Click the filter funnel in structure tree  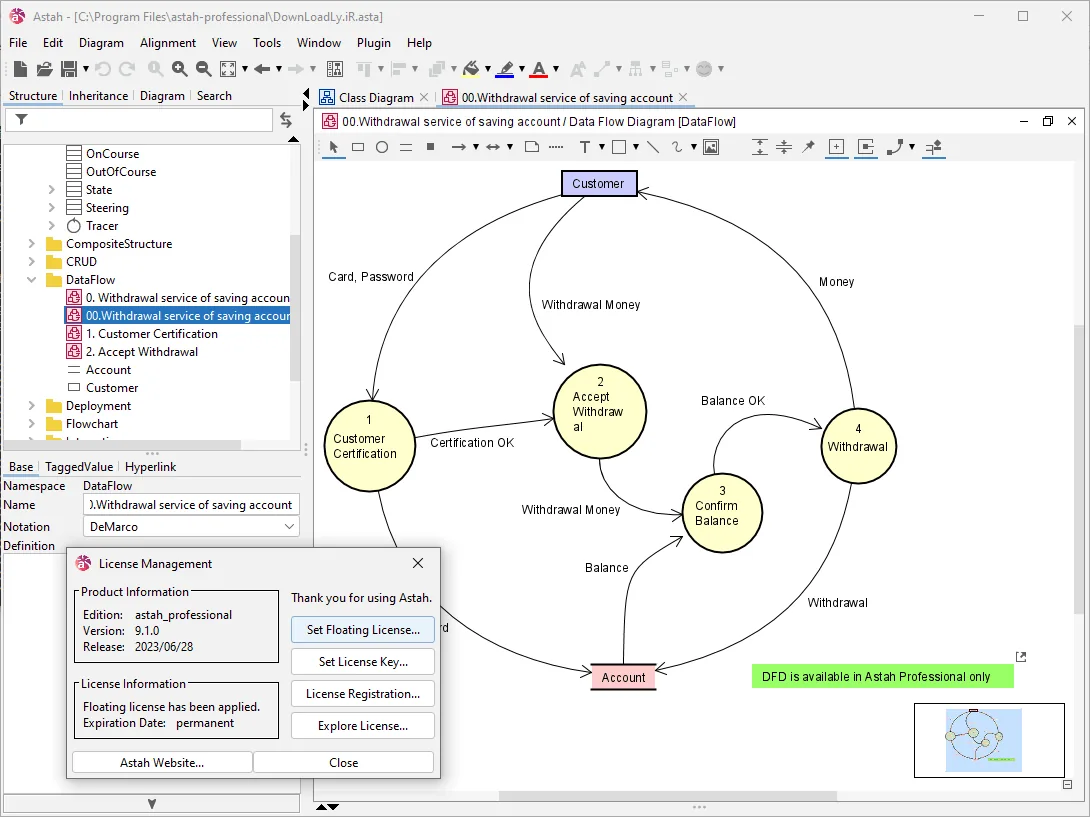click(22, 120)
